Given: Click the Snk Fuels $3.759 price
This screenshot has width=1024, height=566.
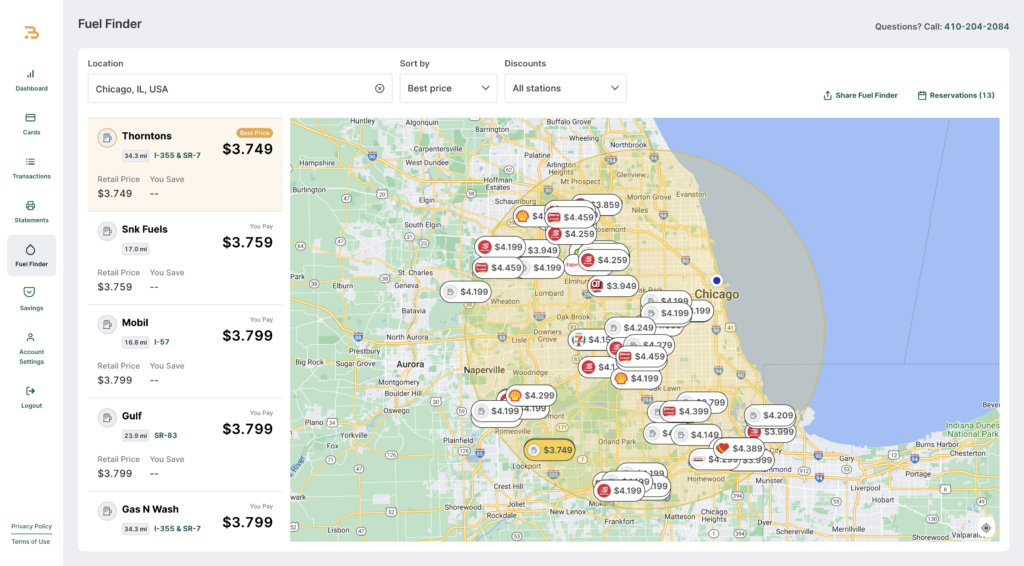Looking at the screenshot, I should [248, 243].
